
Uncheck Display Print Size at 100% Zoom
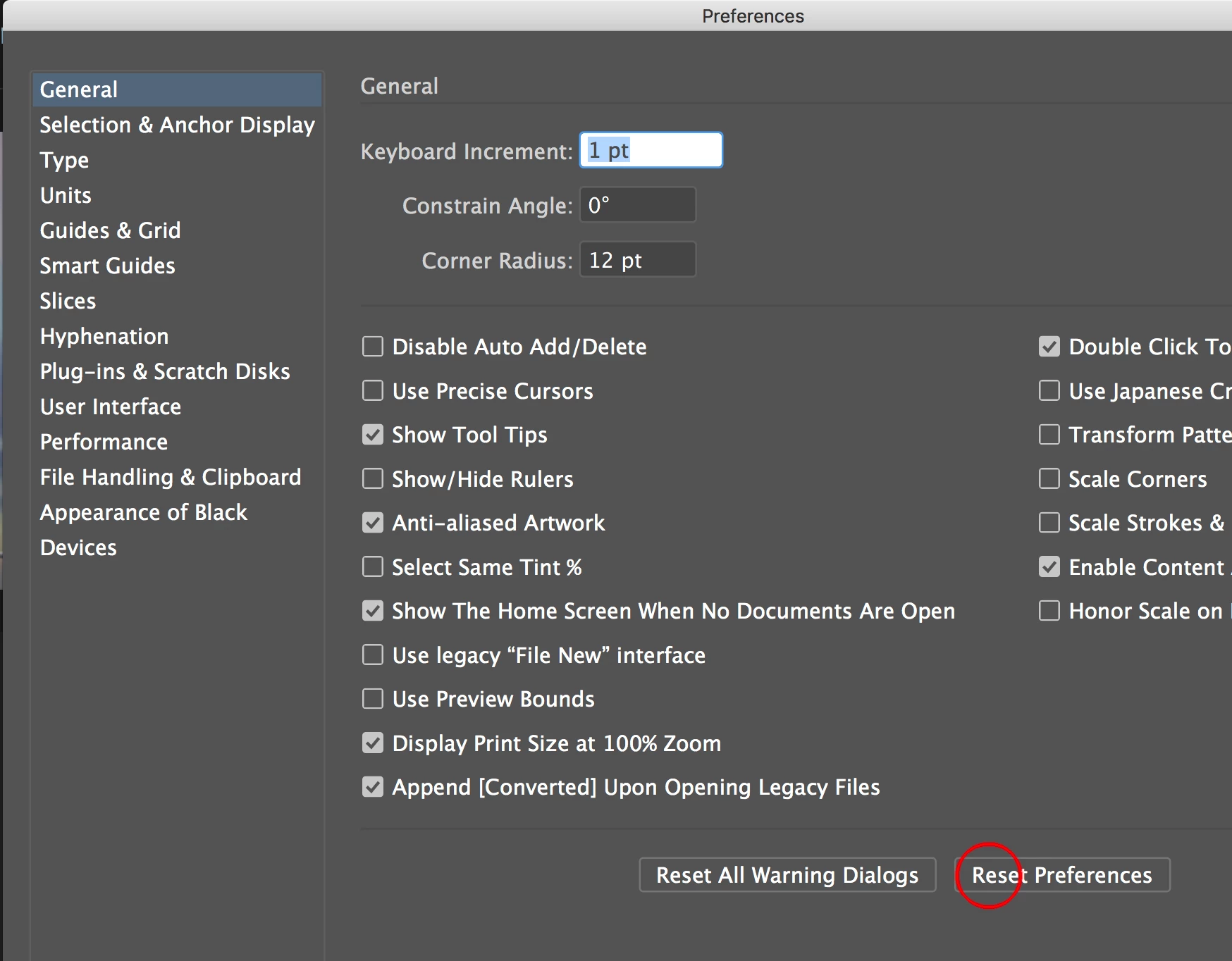coord(373,743)
